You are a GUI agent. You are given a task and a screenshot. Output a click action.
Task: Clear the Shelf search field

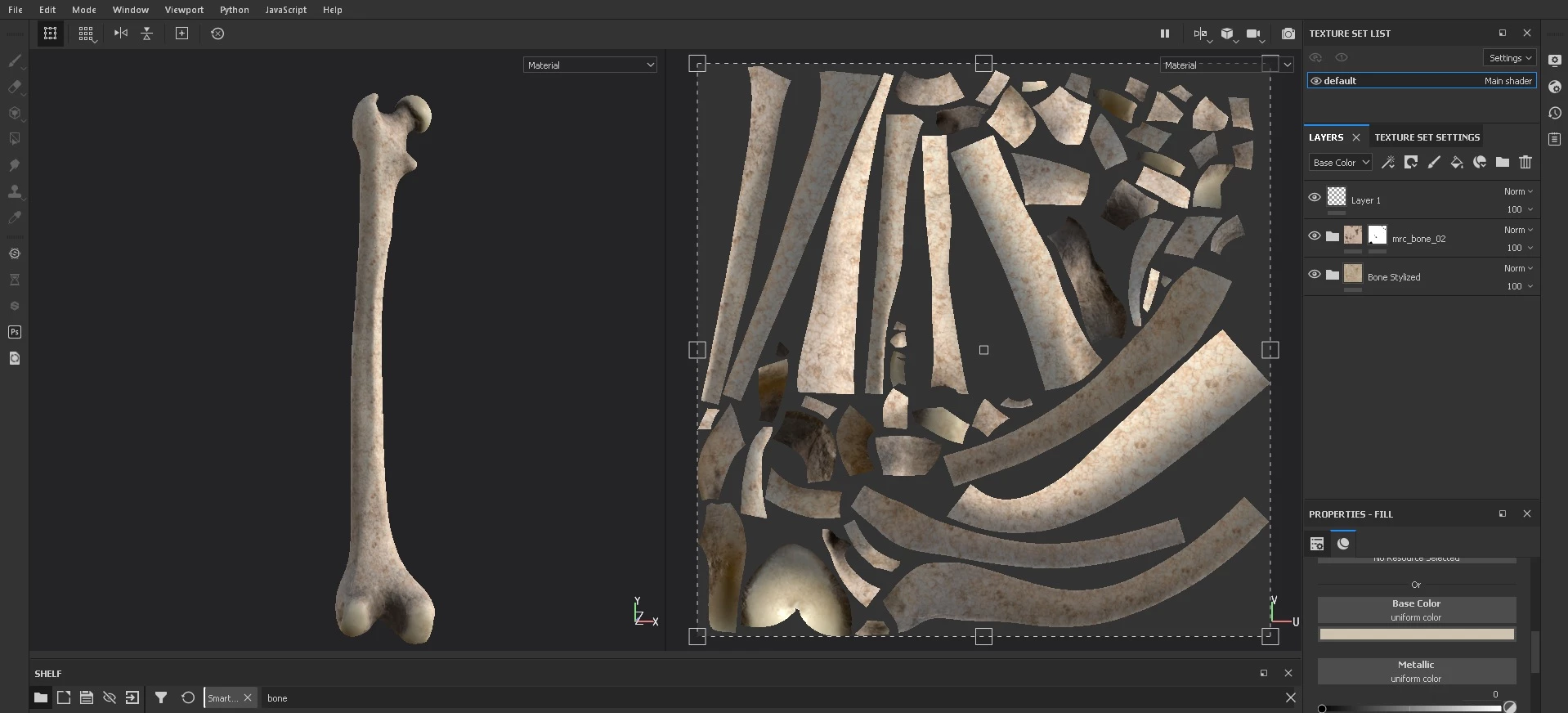tap(1290, 697)
